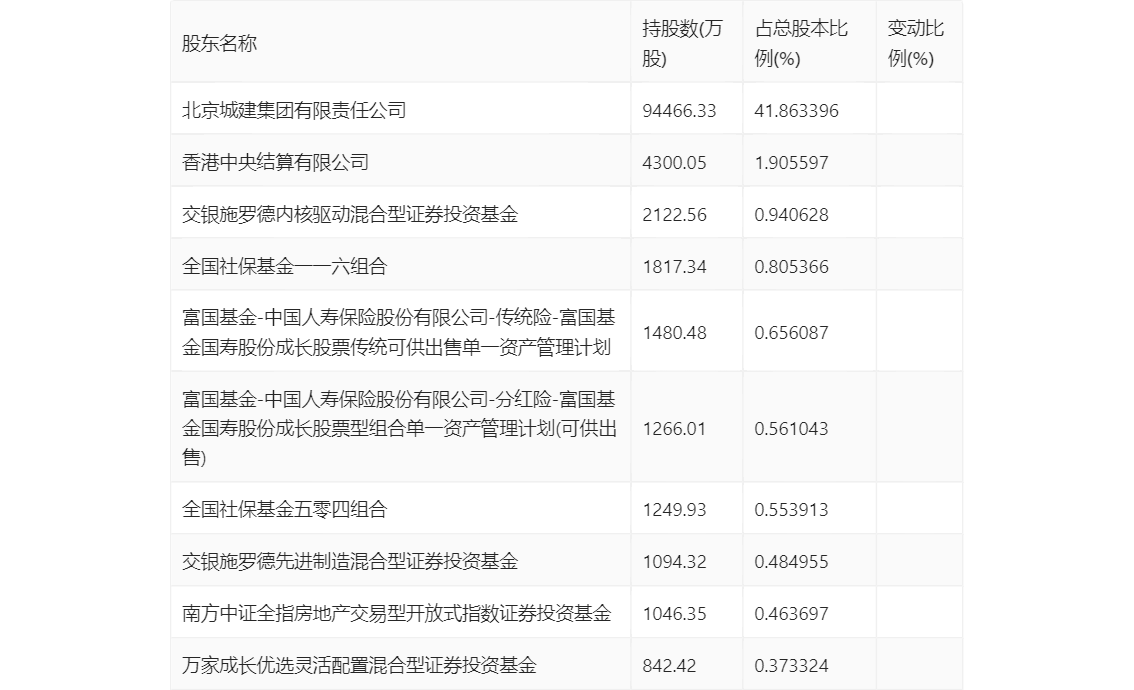
Task: Select the 41.863396 percentage cell
Action: [796, 111]
